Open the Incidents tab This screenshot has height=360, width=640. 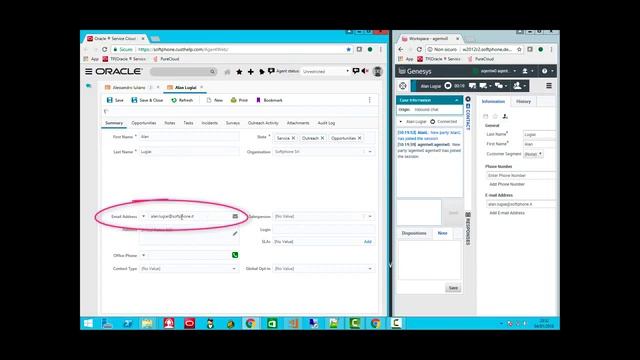coord(209,123)
